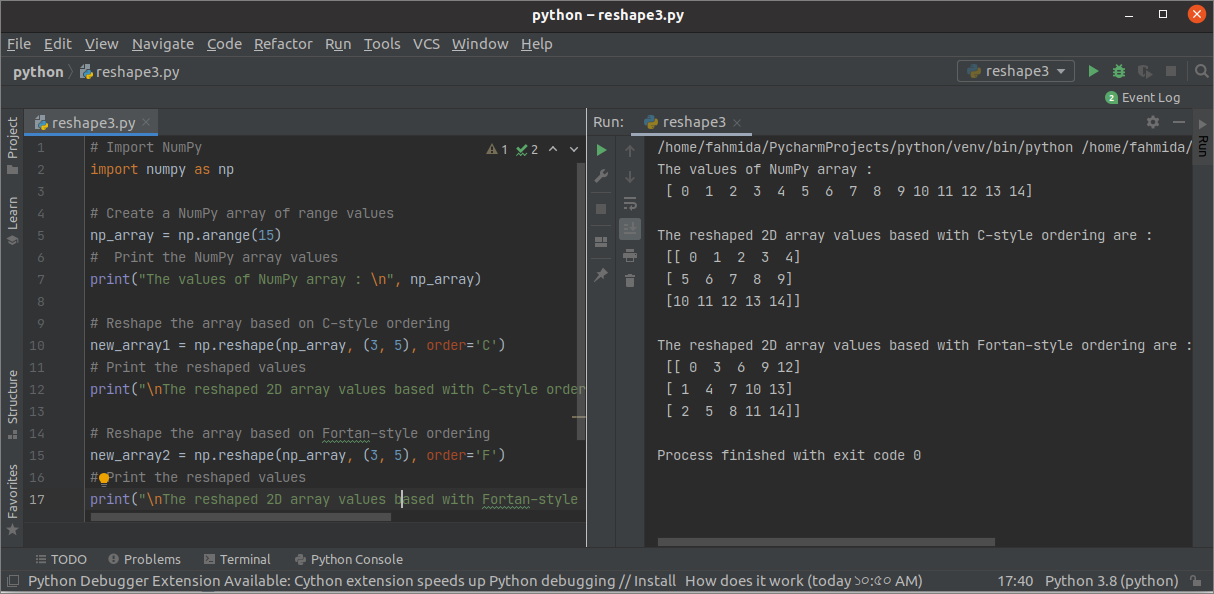Close the reshape3.py editor tab
The image size is (1214, 594).
147,122
